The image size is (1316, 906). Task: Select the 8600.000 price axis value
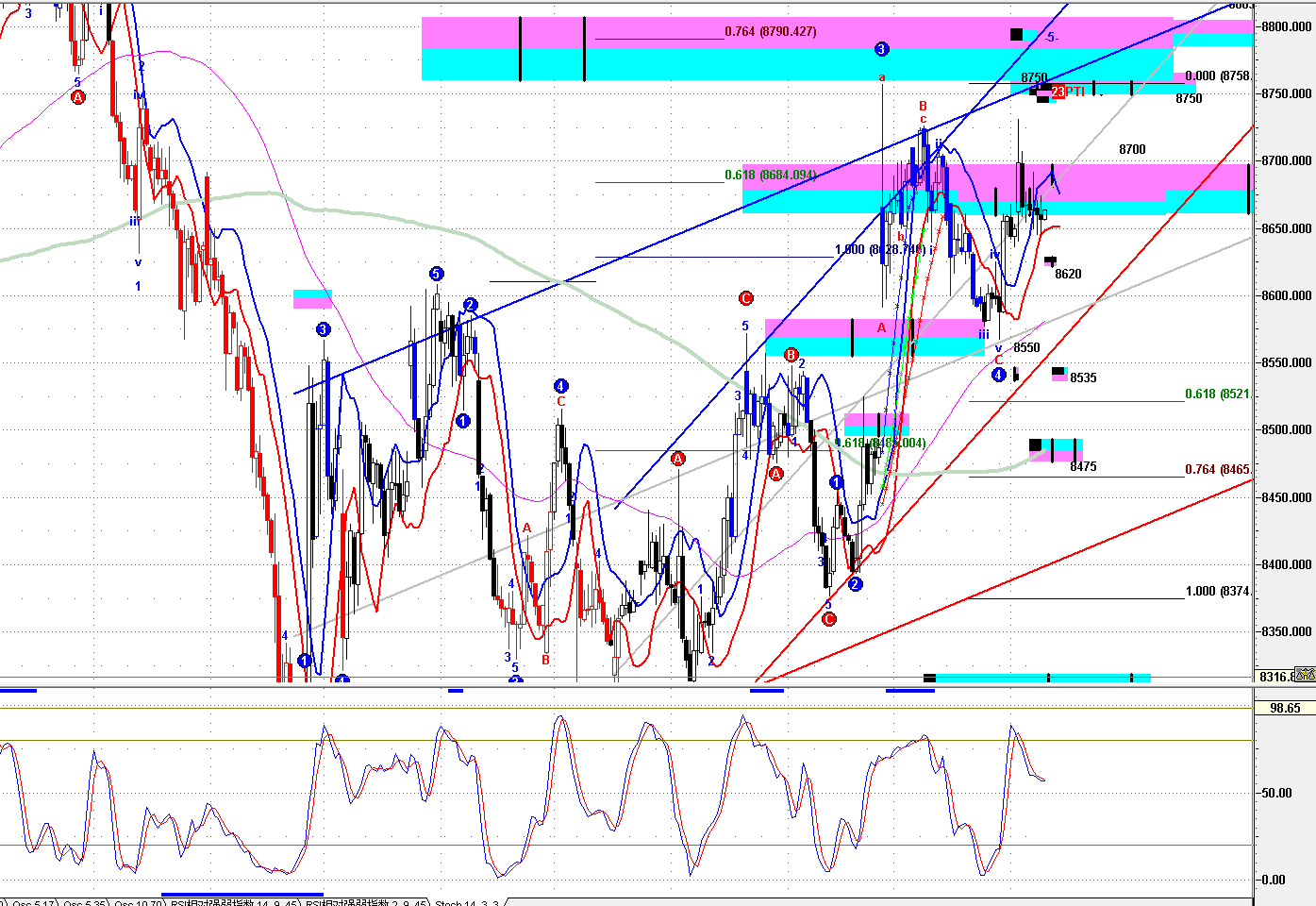pos(1287,295)
